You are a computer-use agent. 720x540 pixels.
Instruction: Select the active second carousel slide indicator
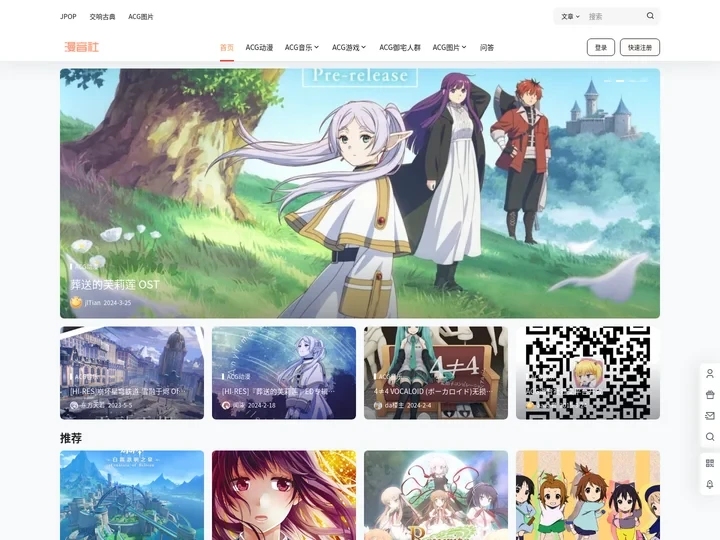pos(620,81)
